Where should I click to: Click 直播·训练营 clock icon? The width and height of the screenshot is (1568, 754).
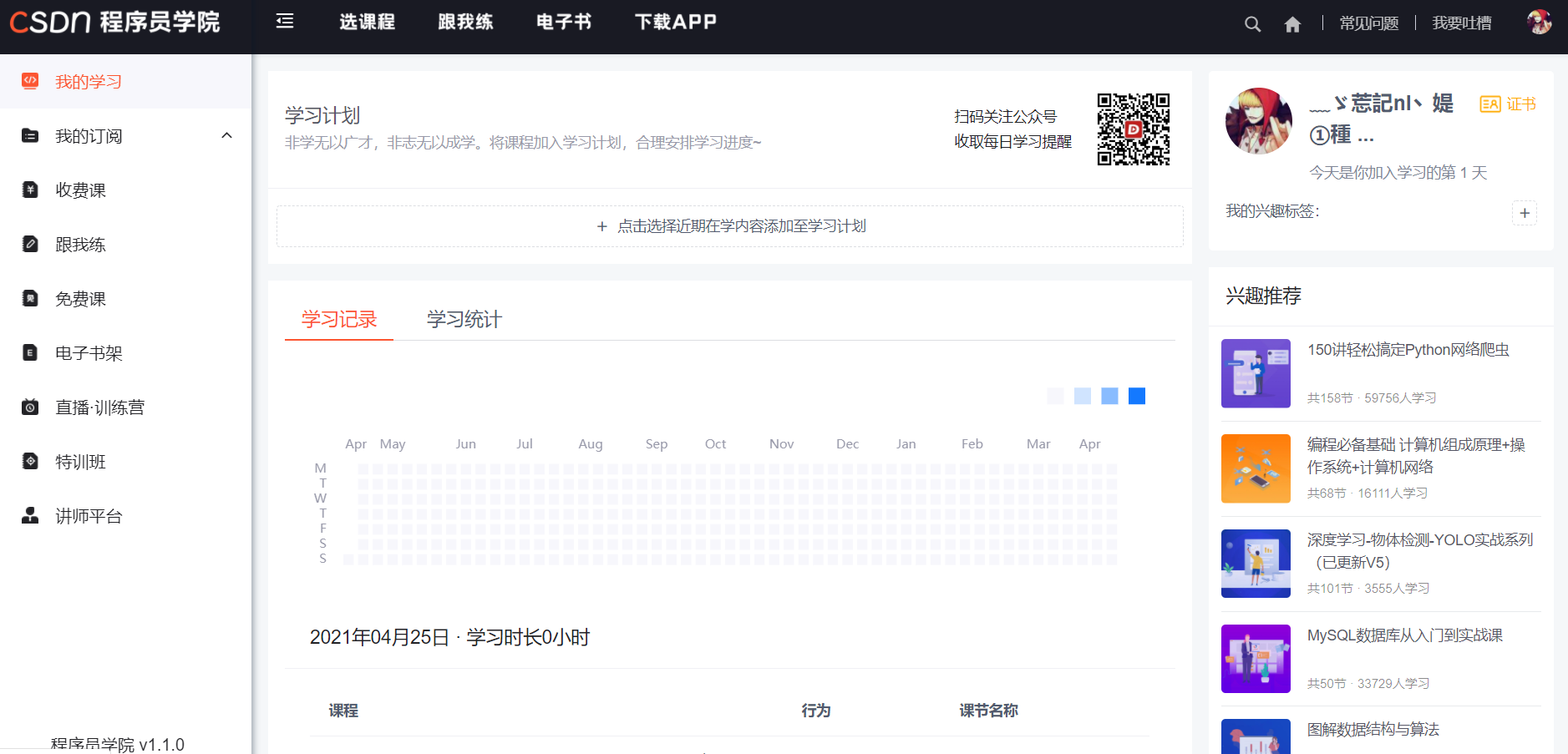tap(30, 407)
